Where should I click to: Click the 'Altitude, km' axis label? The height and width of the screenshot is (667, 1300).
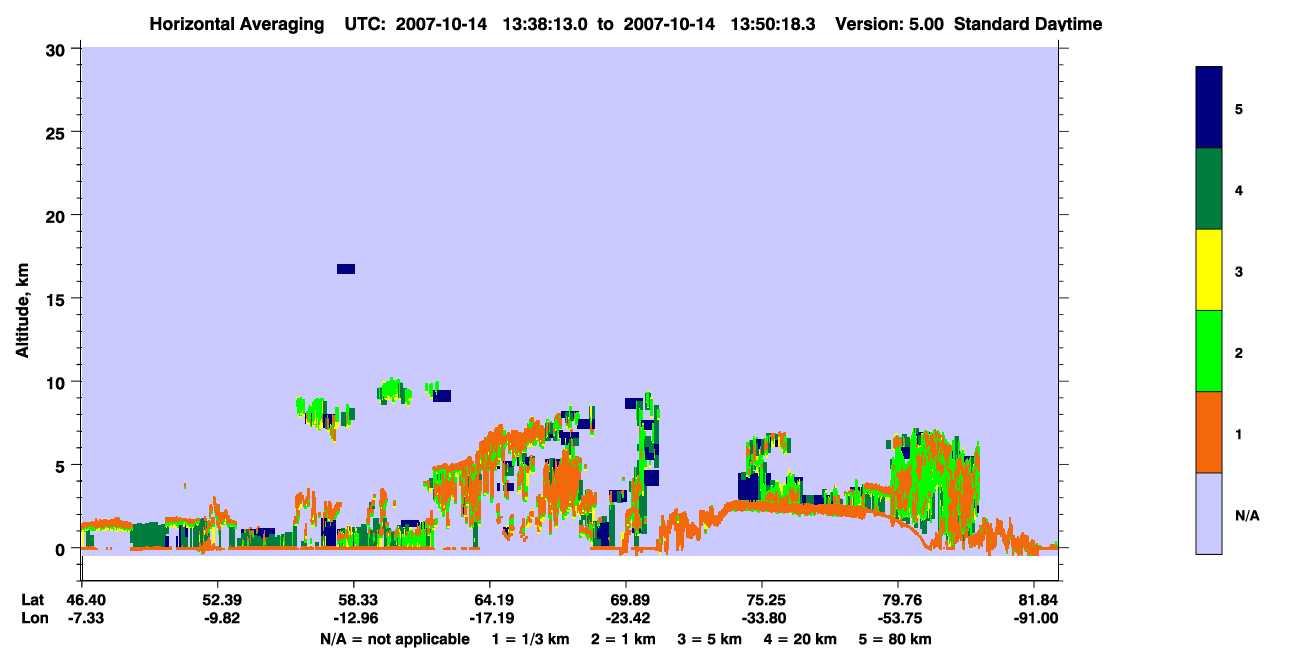[22, 311]
